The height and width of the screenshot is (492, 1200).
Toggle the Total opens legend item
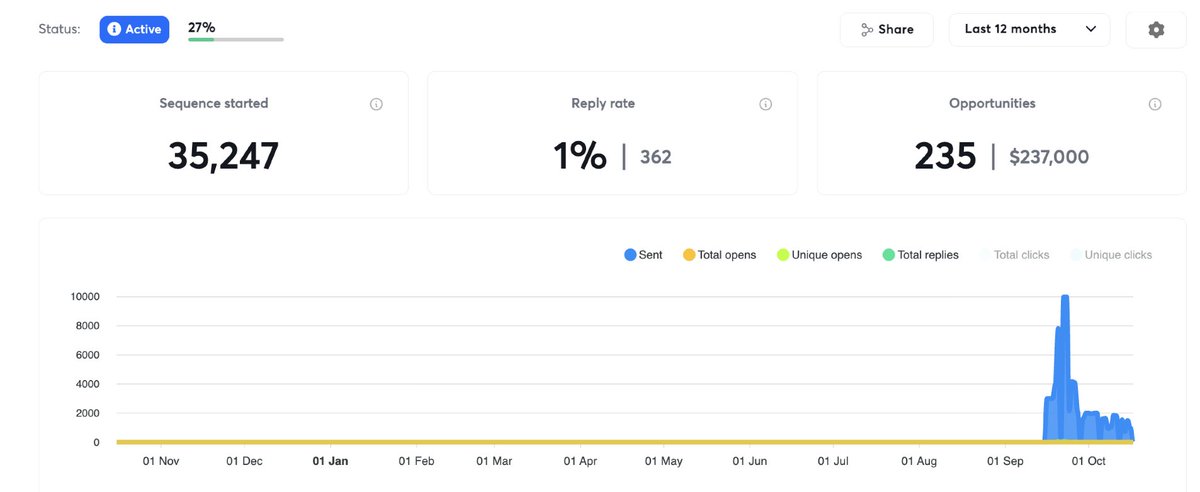(x=719, y=255)
